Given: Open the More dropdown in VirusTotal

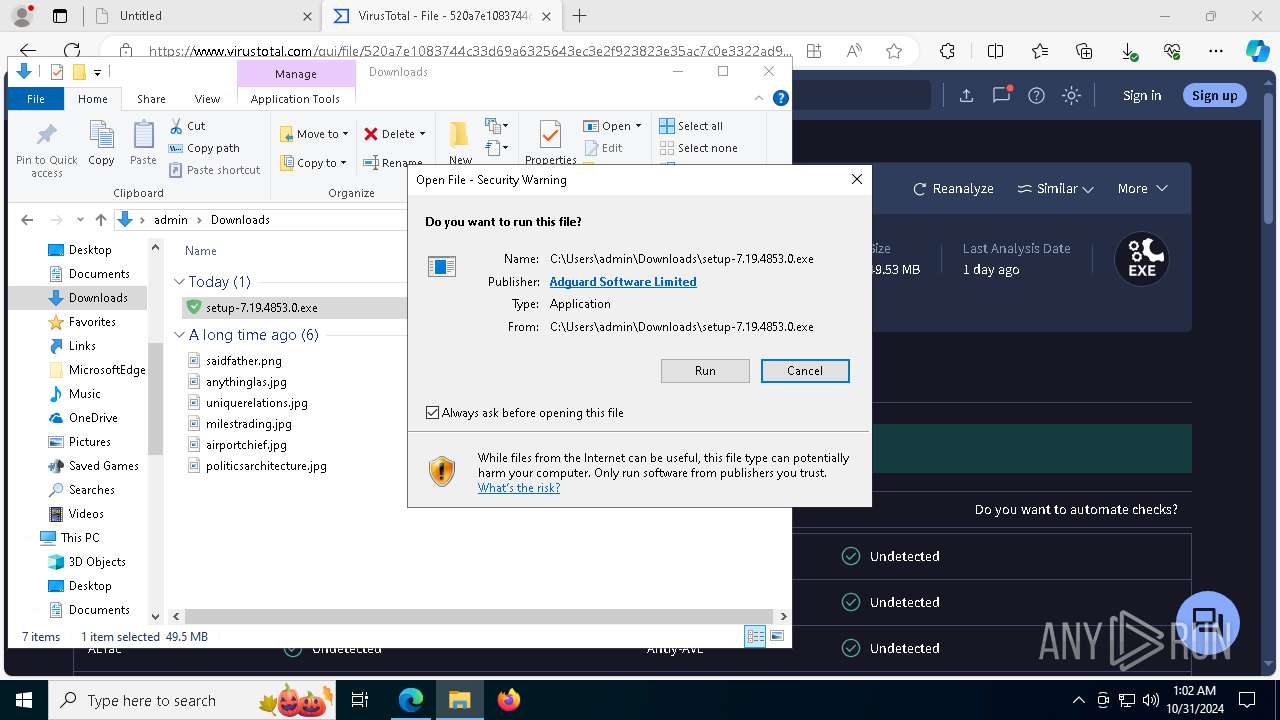Looking at the screenshot, I should point(1142,188).
